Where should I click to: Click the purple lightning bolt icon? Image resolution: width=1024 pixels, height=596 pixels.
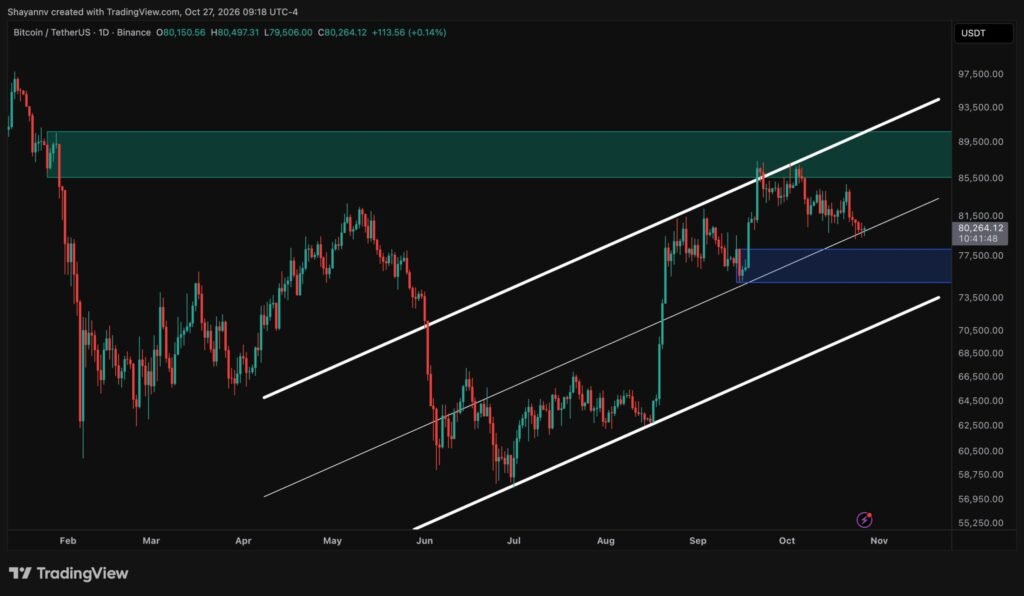click(x=865, y=520)
